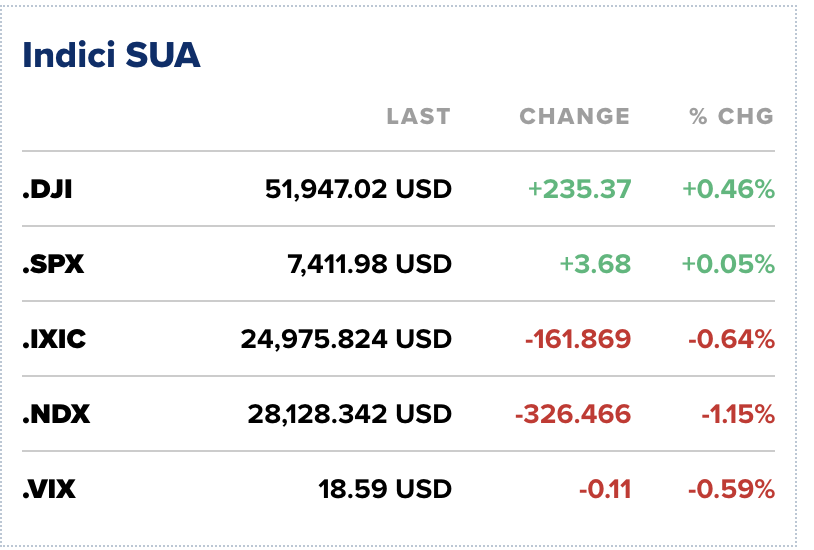The image size is (814, 550).
Task: Click the % CHG column header
Action: 731,116
